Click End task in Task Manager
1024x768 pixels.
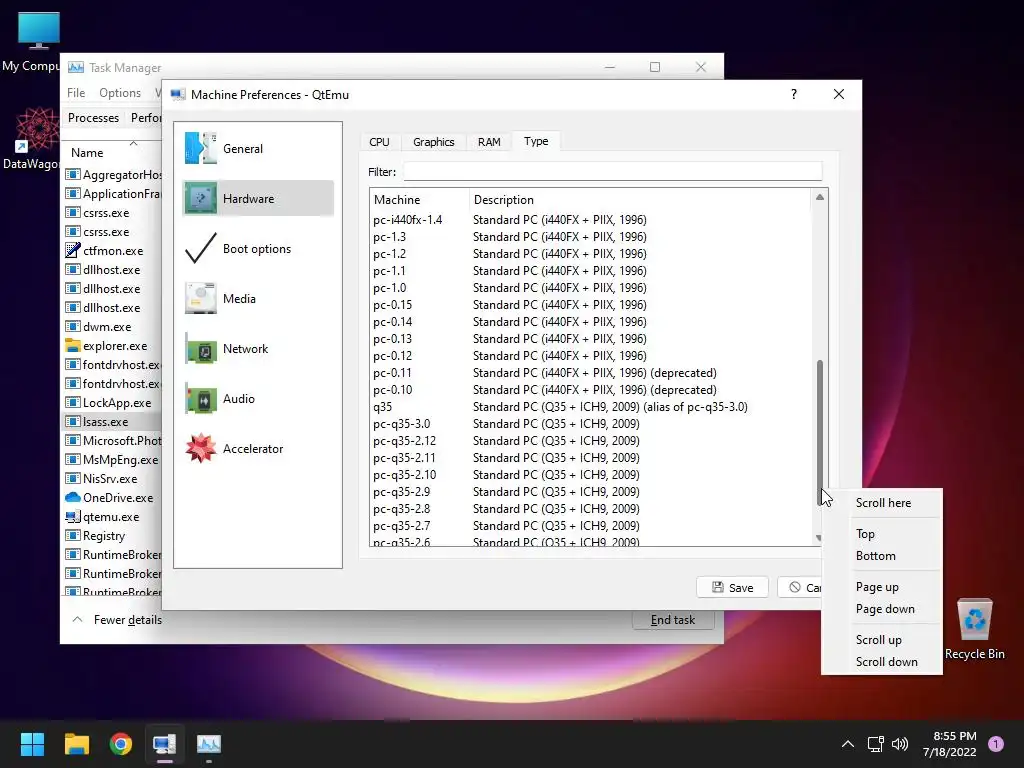(673, 620)
